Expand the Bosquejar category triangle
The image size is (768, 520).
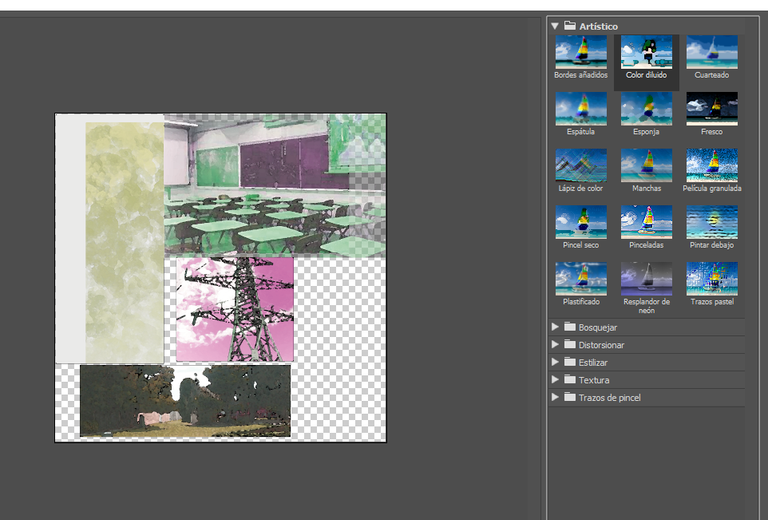pyautogui.click(x=555, y=327)
